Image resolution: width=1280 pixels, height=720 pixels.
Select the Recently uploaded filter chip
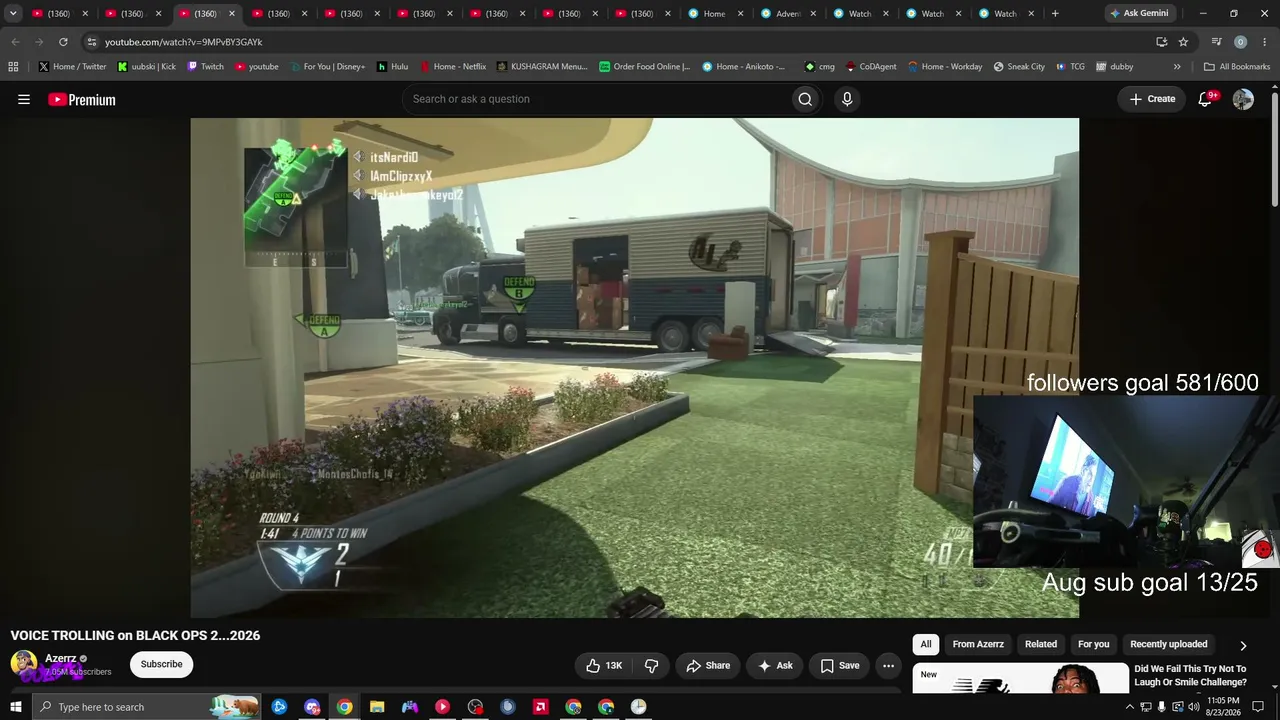1169,644
